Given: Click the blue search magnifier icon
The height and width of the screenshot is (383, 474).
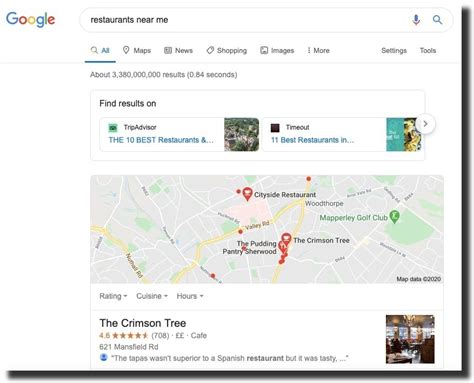Looking at the screenshot, I should point(437,20).
